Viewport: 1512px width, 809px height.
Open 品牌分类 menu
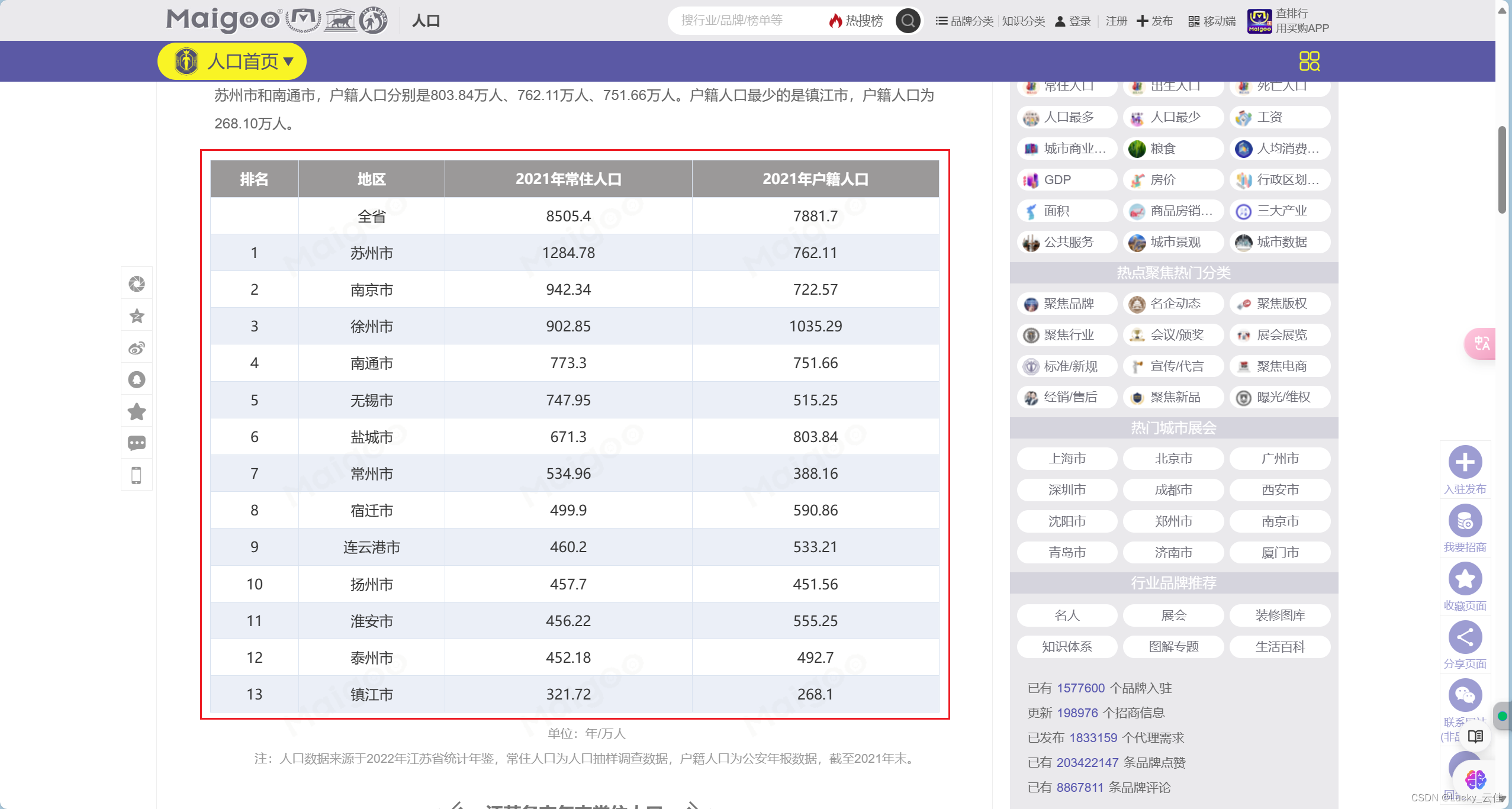pyautogui.click(x=964, y=21)
